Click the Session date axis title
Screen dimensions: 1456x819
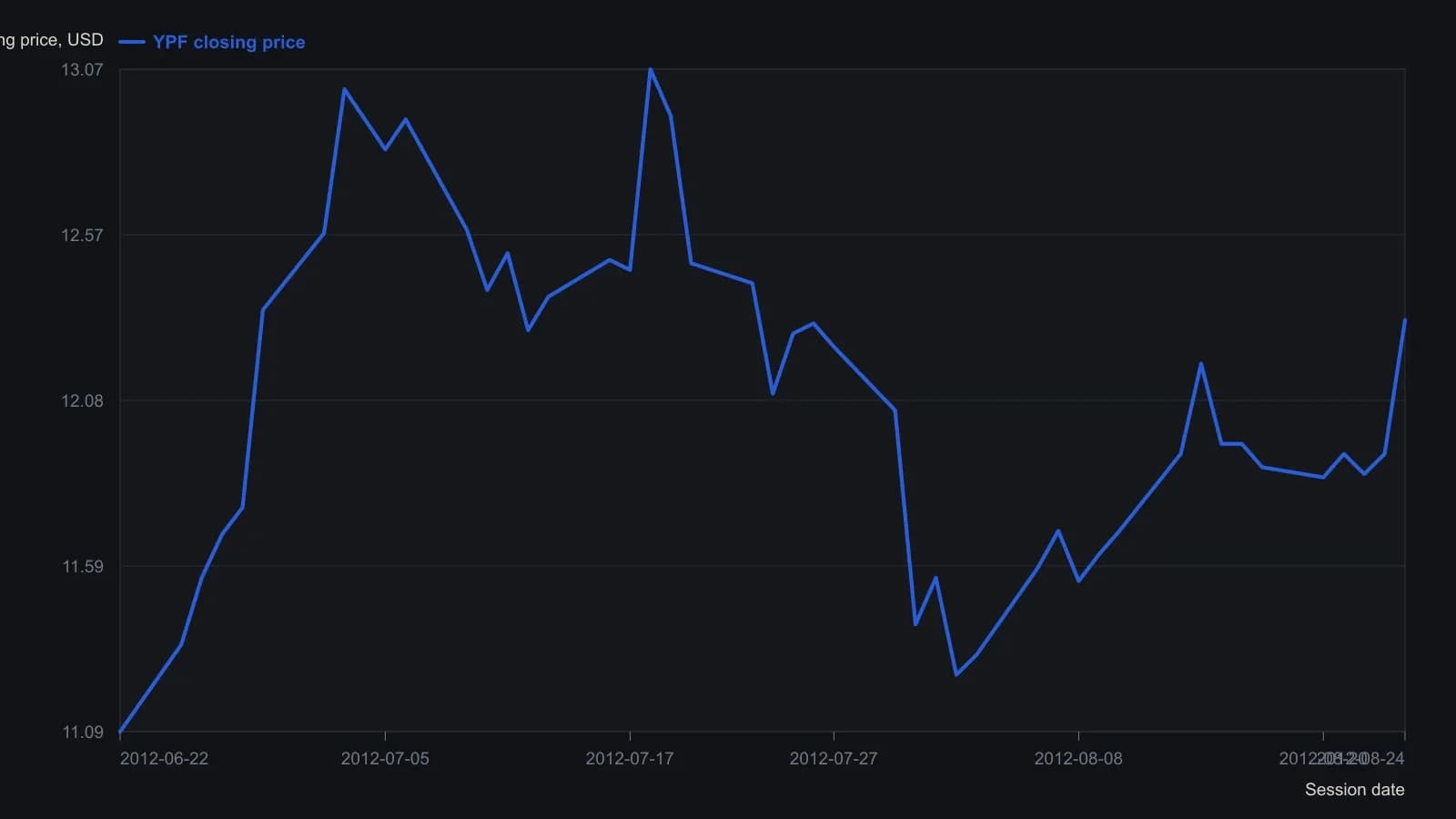click(x=1354, y=790)
